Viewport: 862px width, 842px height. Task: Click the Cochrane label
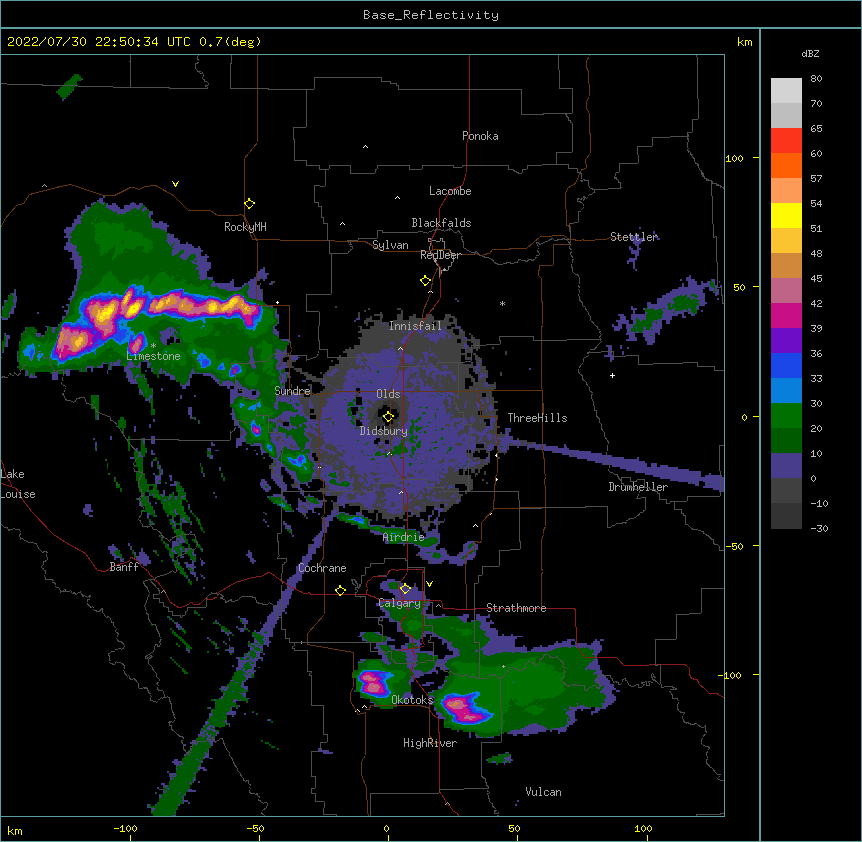(322, 568)
